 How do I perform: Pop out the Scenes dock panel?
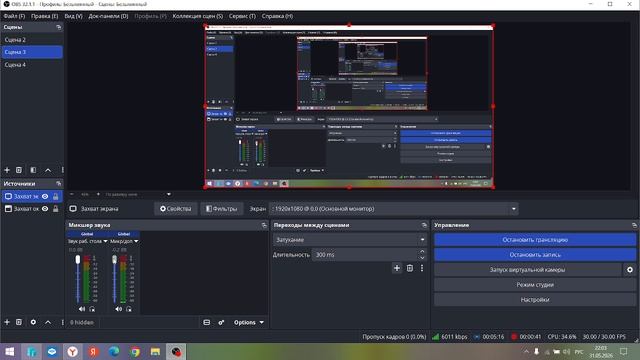[58, 27]
